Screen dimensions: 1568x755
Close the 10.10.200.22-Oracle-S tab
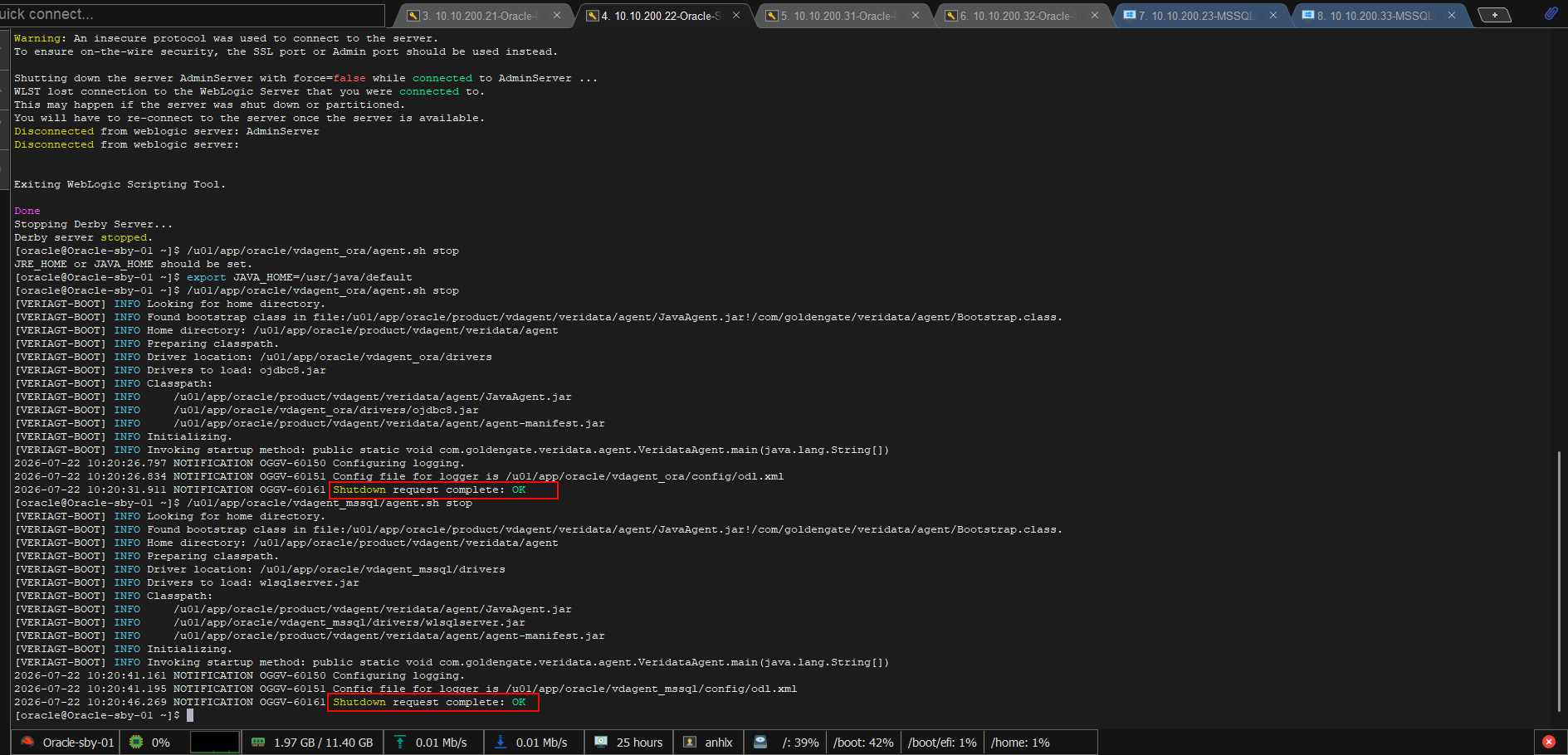736,15
